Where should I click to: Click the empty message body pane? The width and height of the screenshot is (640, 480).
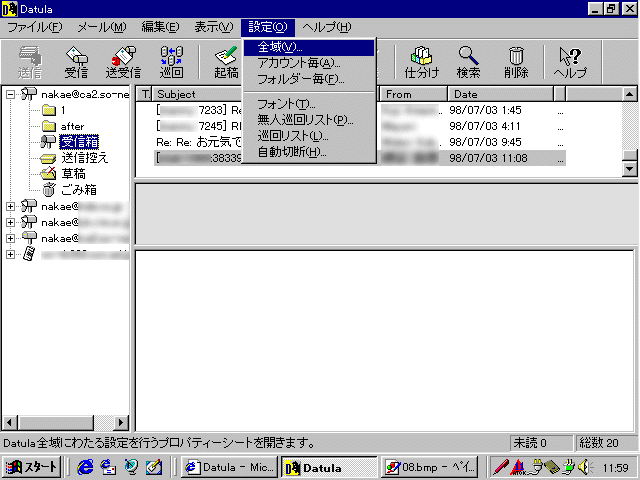pos(384,341)
